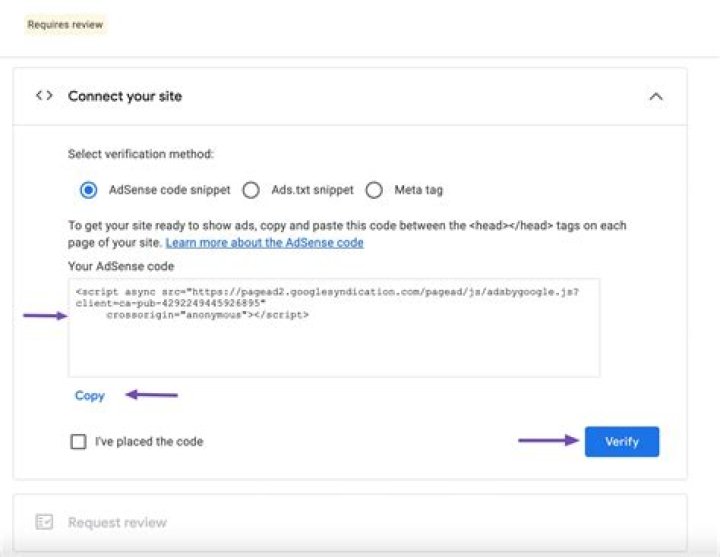720x557 pixels.
Task: Click the AdSense code snippet label text
Action: point(169,190)
